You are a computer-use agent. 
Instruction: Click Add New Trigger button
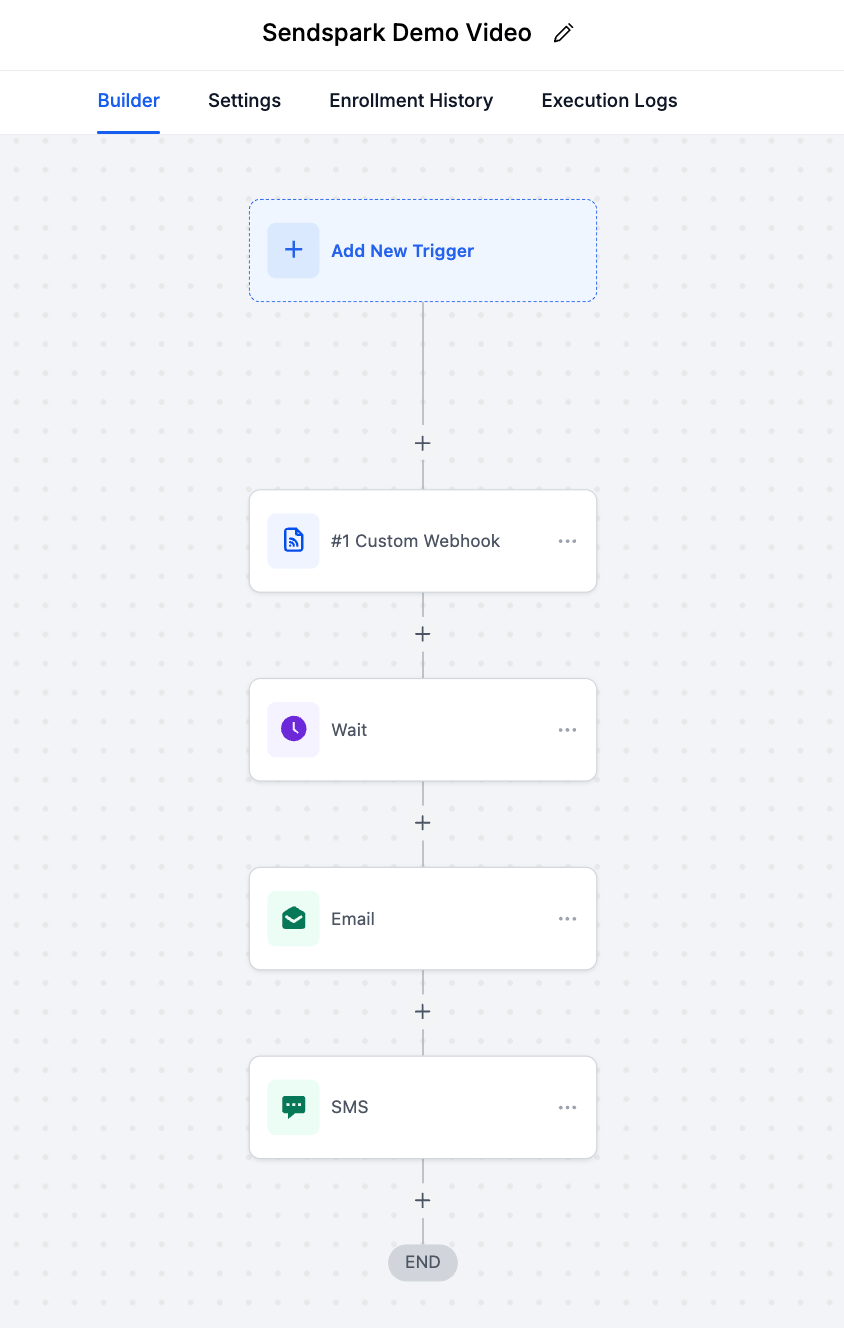click(x=423, y=250)
